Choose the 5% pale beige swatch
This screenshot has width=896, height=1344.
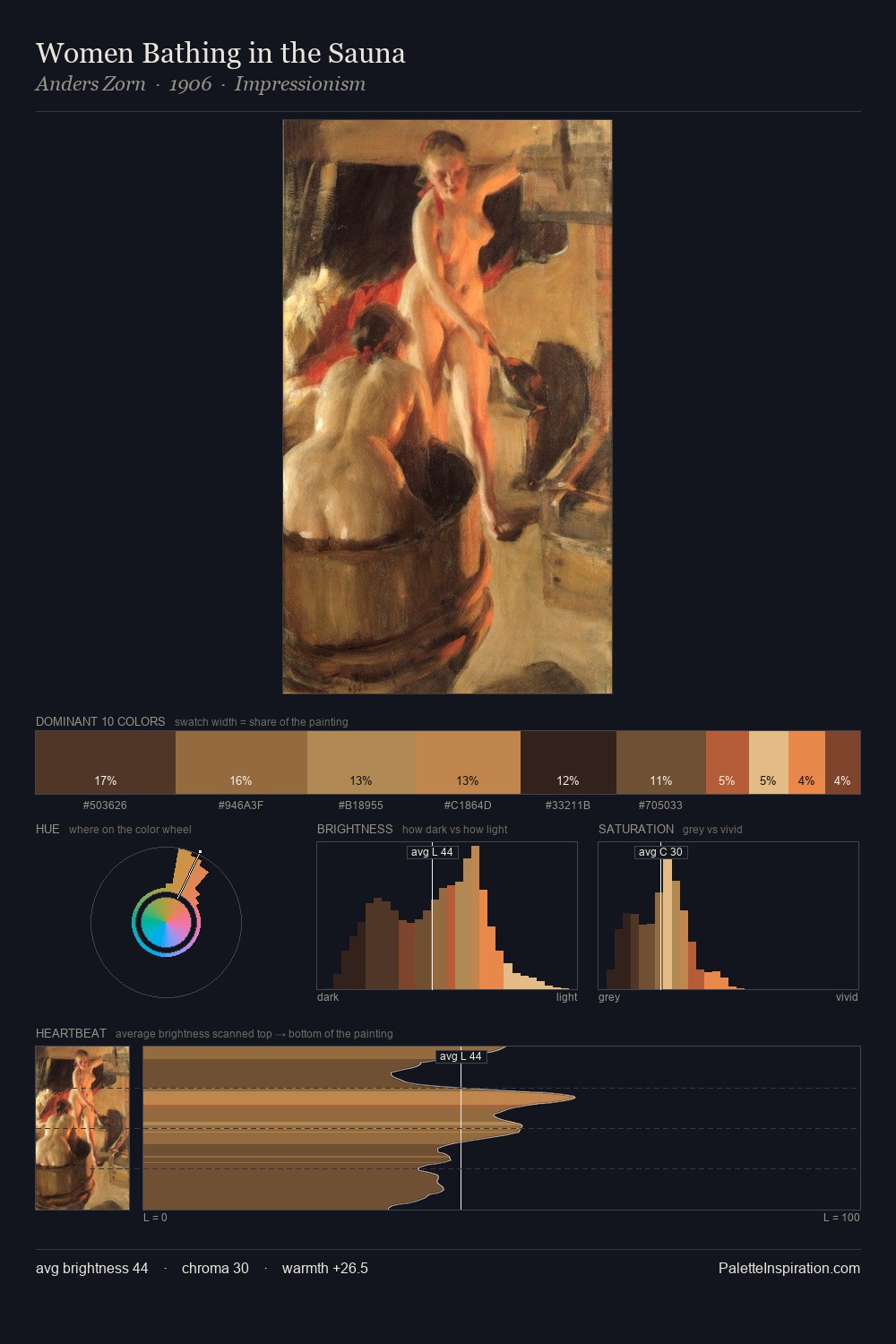(x=768, y=762)
